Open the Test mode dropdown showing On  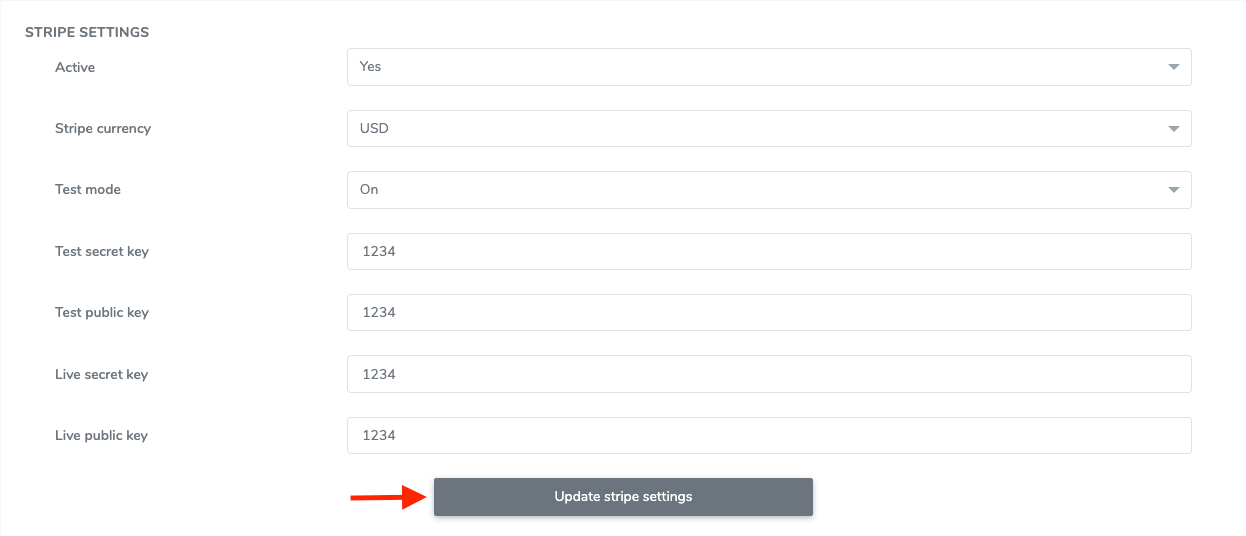[768, 190]
